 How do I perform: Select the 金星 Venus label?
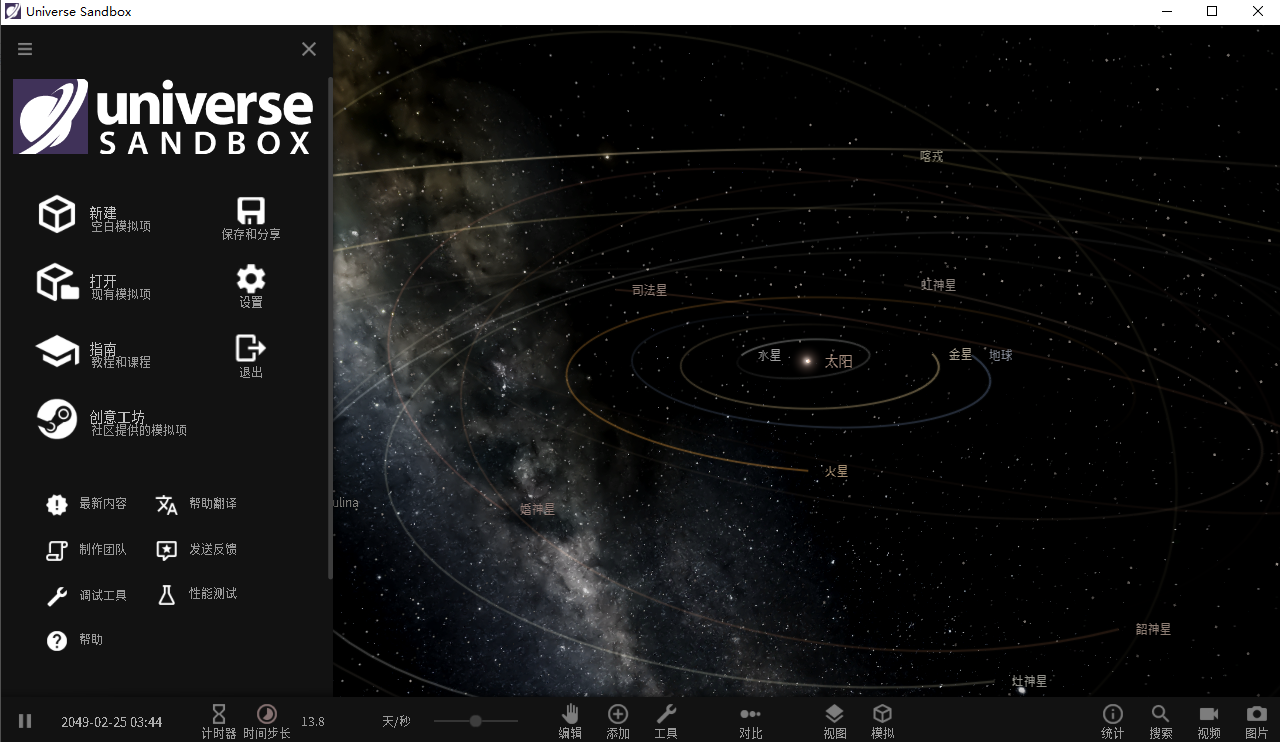(960, 355)
